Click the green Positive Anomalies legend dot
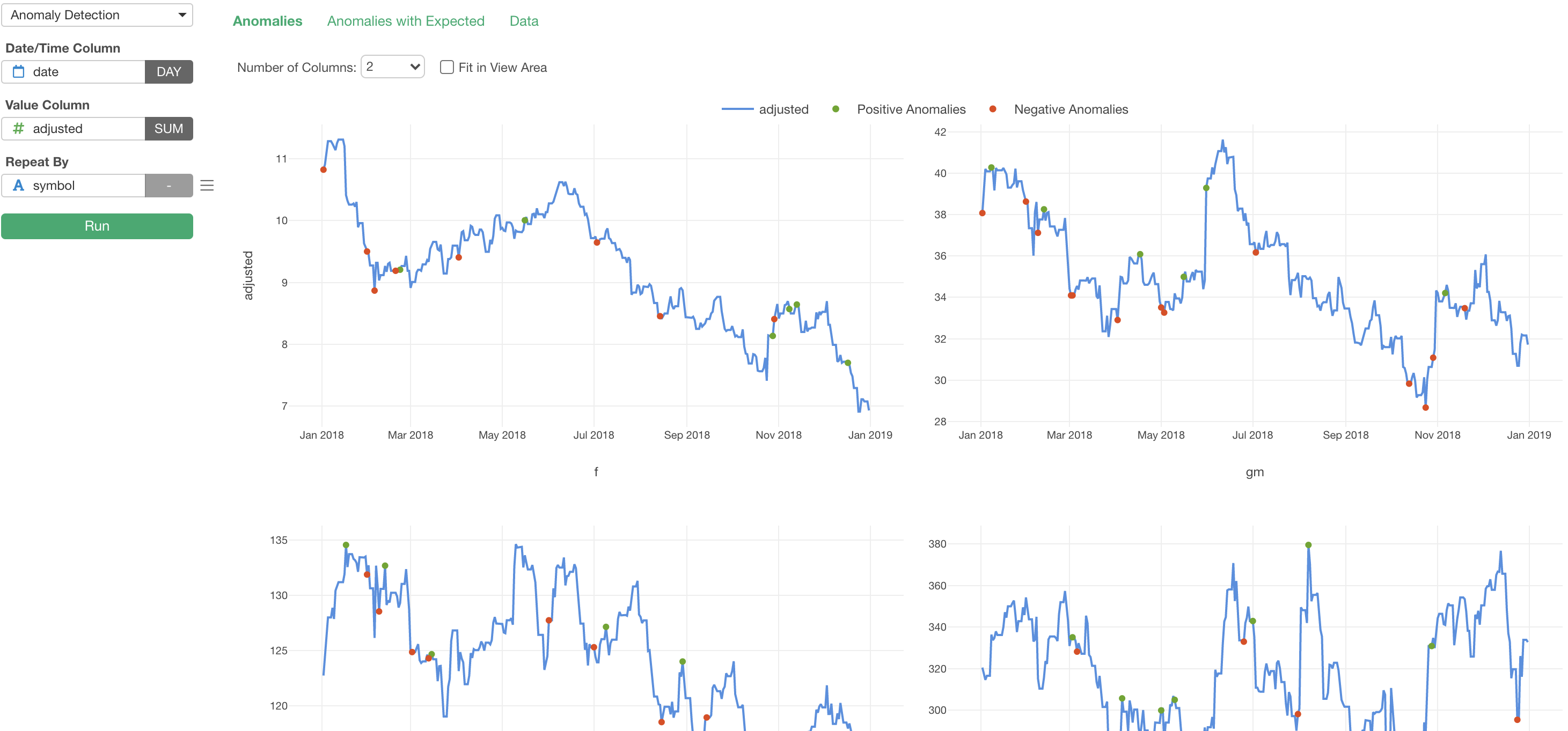The width and height of the screenshot is (1568, 731). (836, 109)
